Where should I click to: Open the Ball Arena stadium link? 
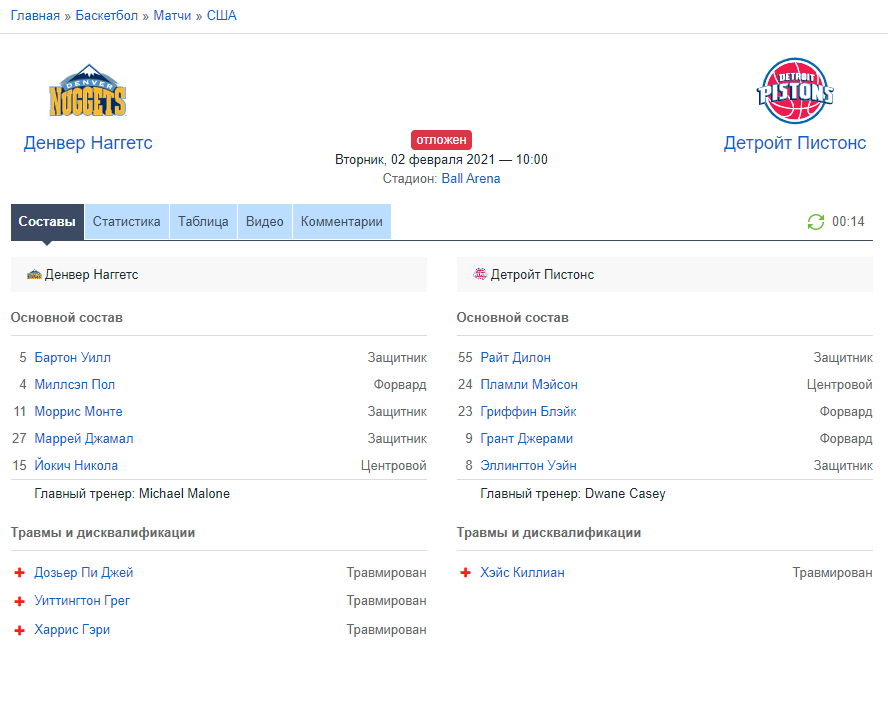click(470, 179)
